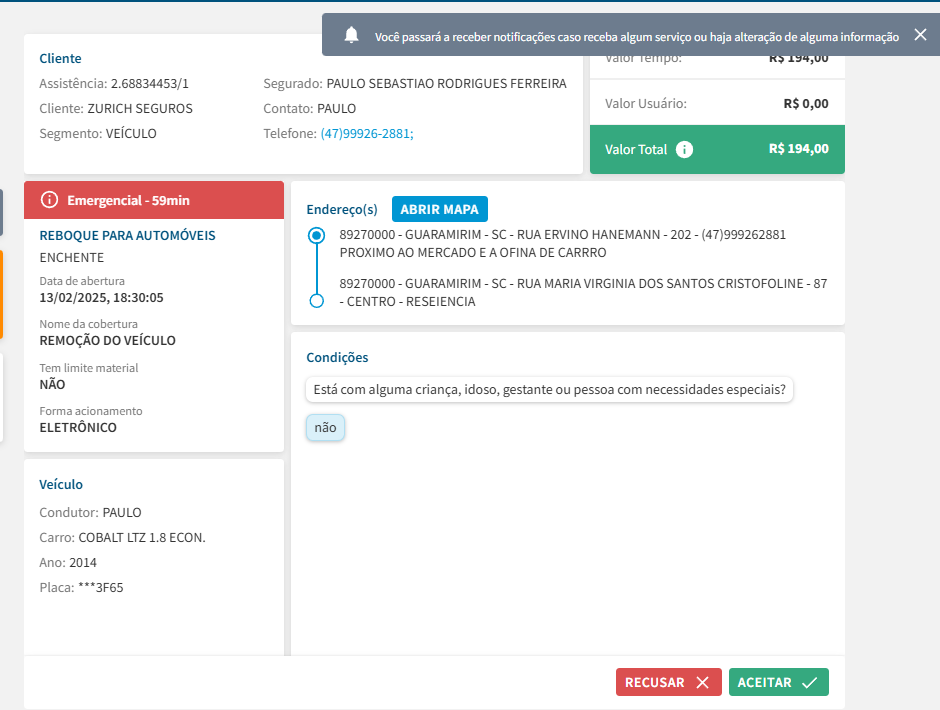Click the Veículo section heading
940x710 pixels.
coord(61,485)
